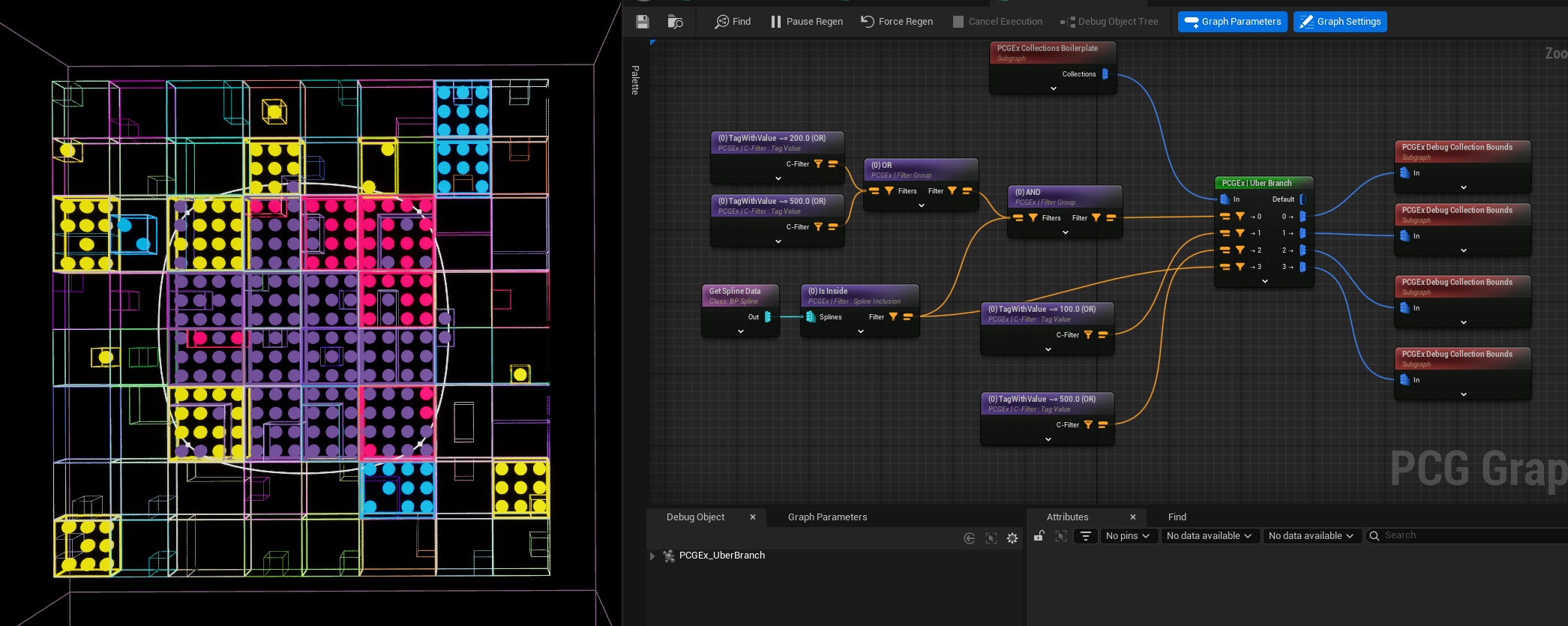This screenshot has height=626, width=1568.
Task: Save the PCG graph with the floppy disk icon
Action: coord(643,22)
